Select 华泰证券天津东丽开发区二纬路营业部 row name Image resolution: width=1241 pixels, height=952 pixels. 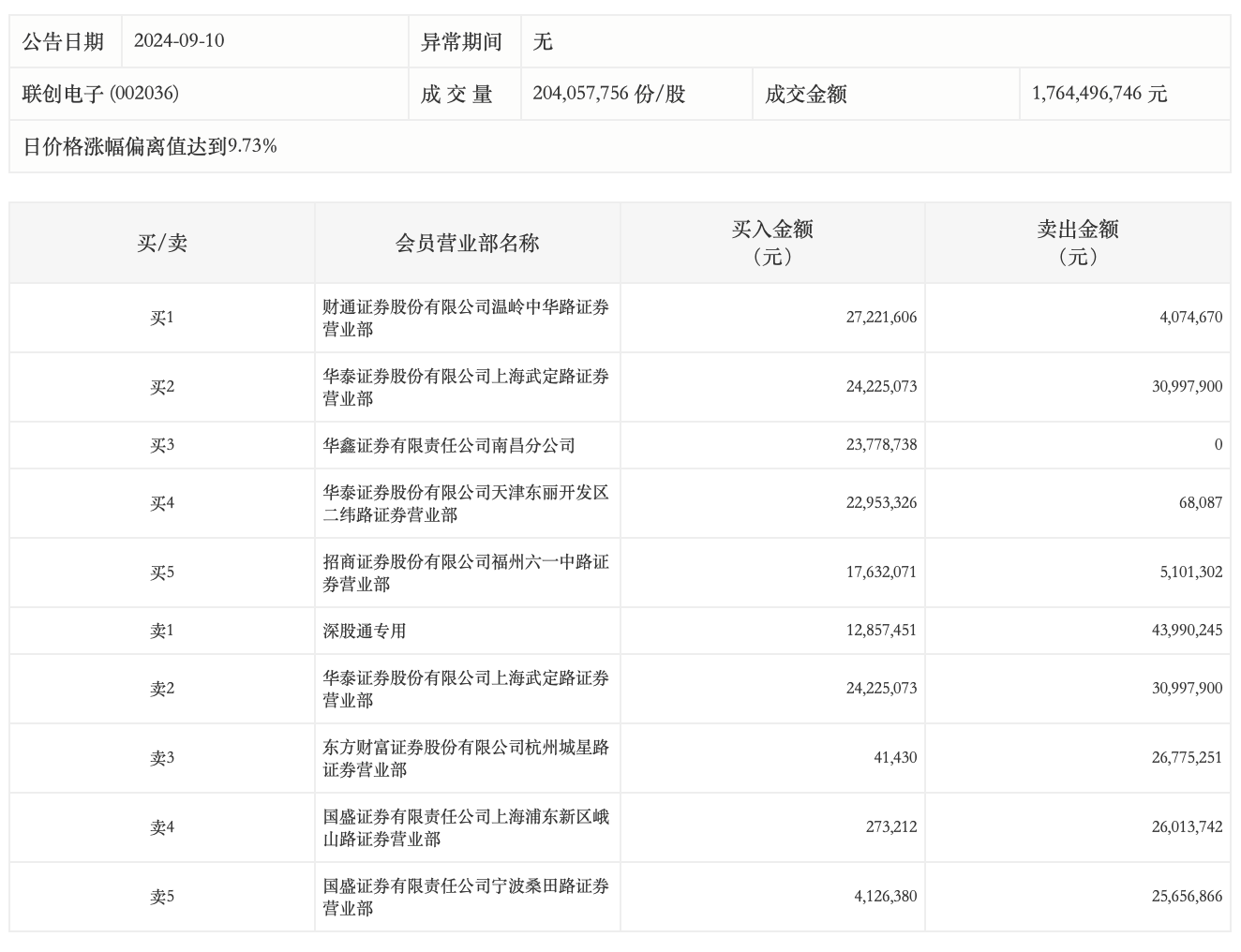pos(466,503)
